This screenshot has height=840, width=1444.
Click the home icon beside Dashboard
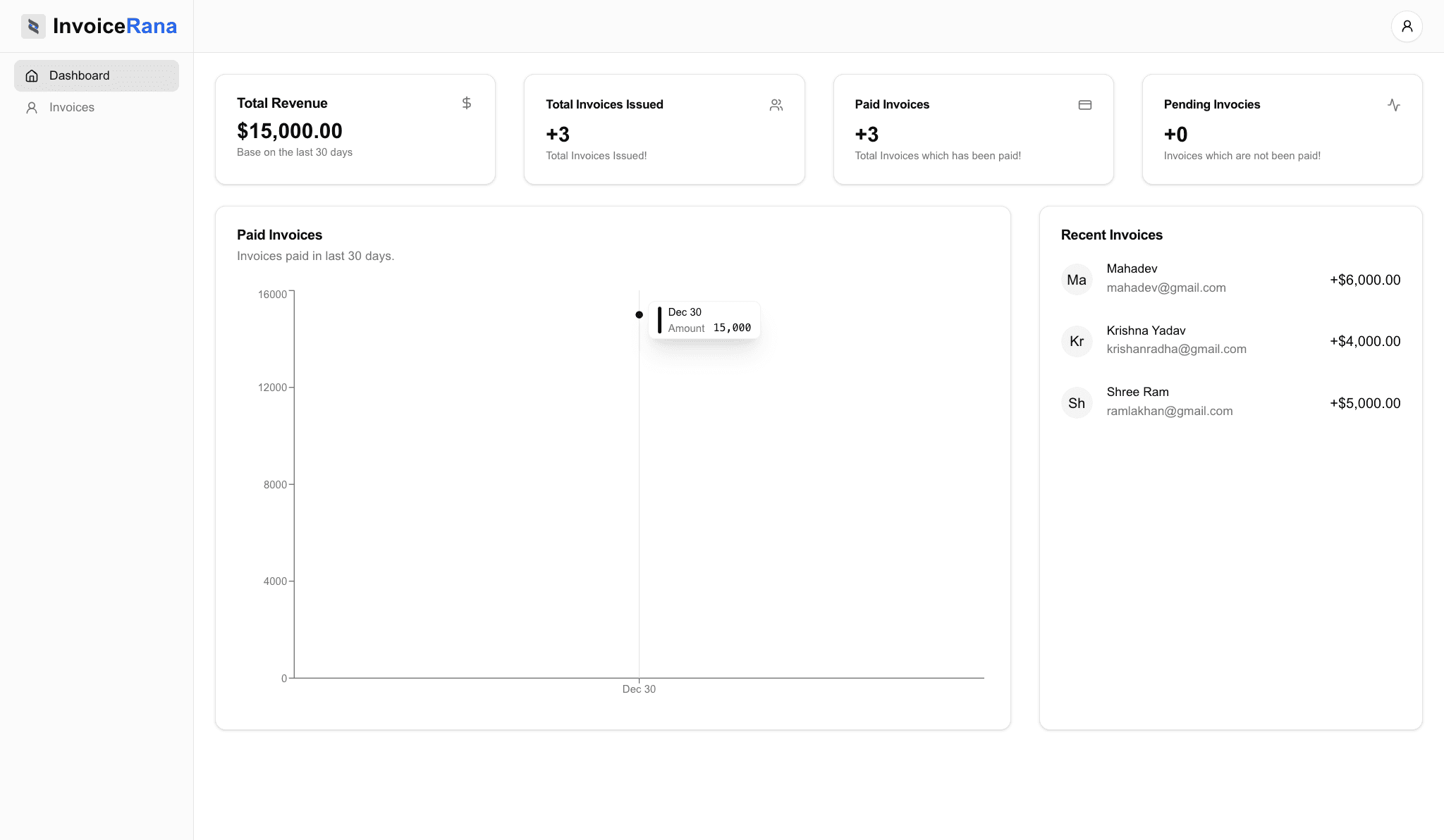[32, 75]
